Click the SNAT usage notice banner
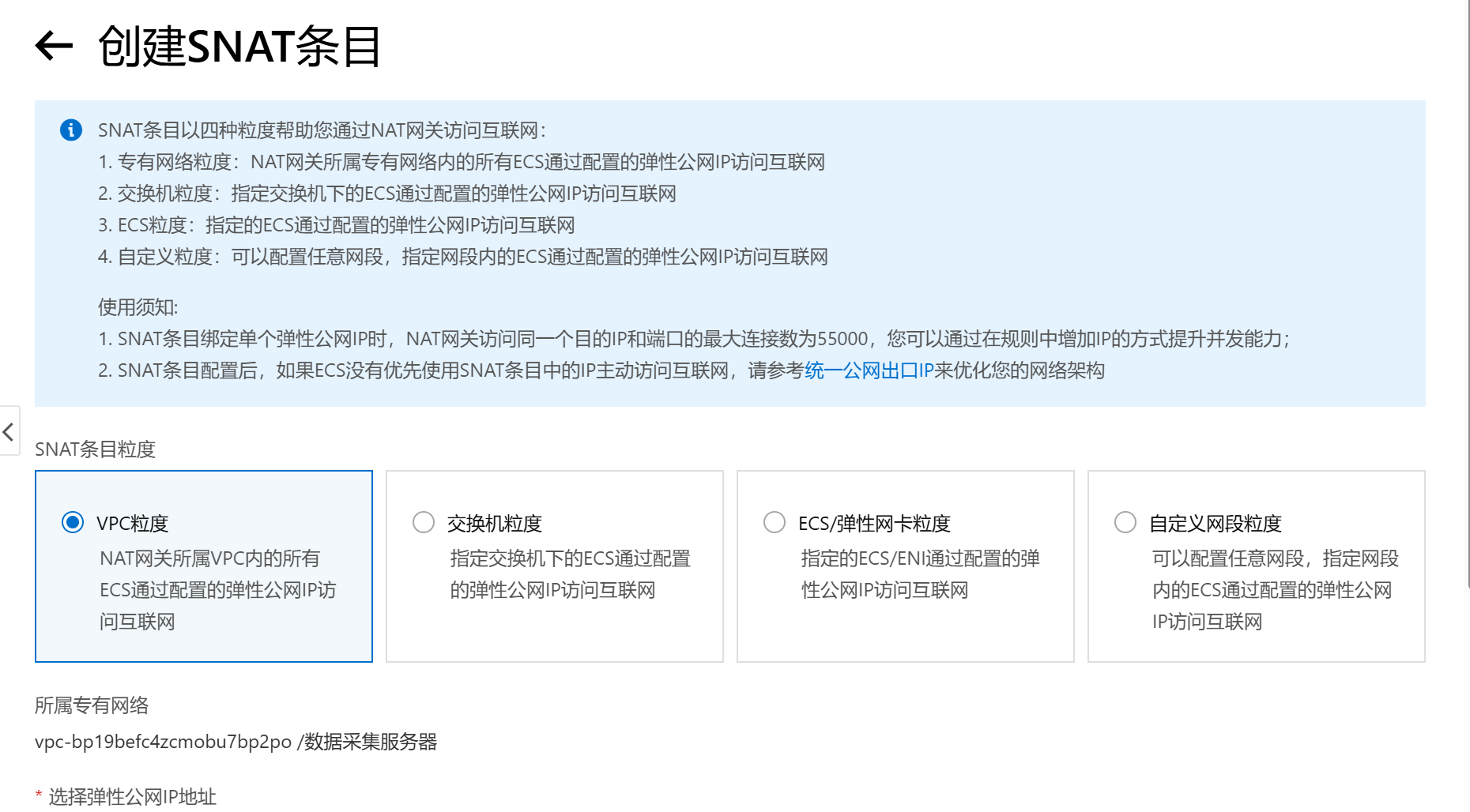This screenshot has height=812, width=1470. (x=731, y=251)
